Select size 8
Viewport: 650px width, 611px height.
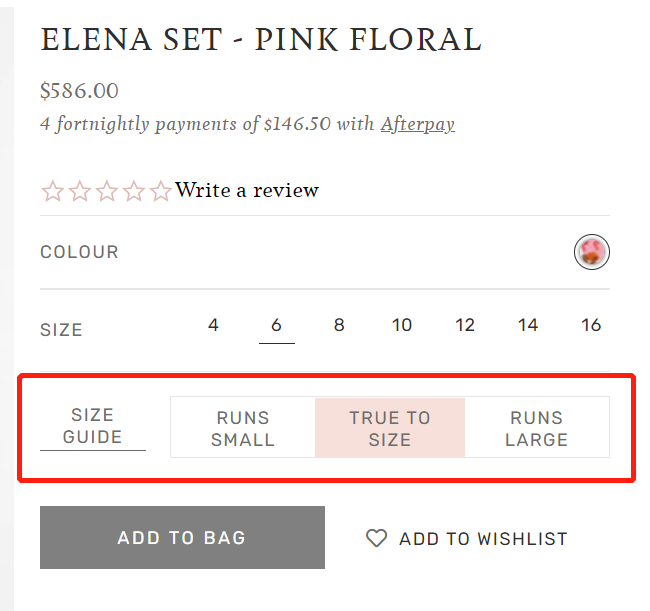tap(339, 325)
